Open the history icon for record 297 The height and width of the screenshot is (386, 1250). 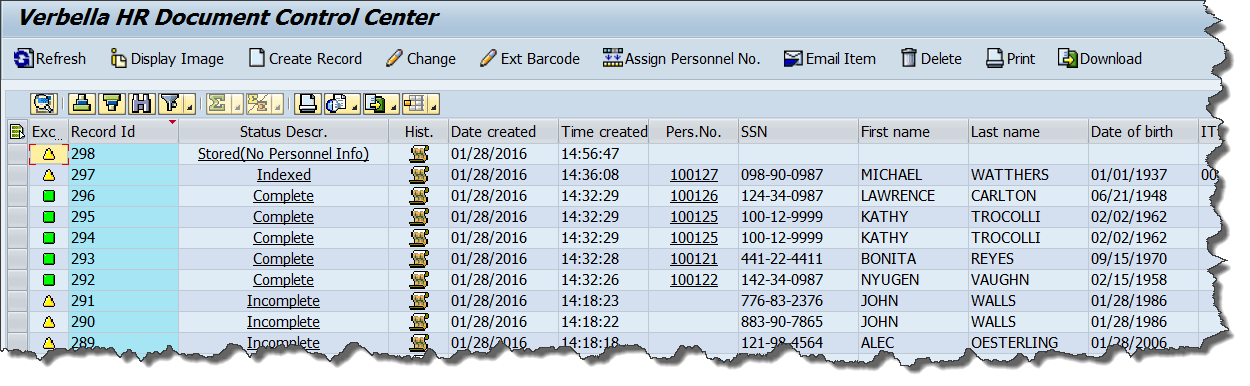[x=419, y=175]
